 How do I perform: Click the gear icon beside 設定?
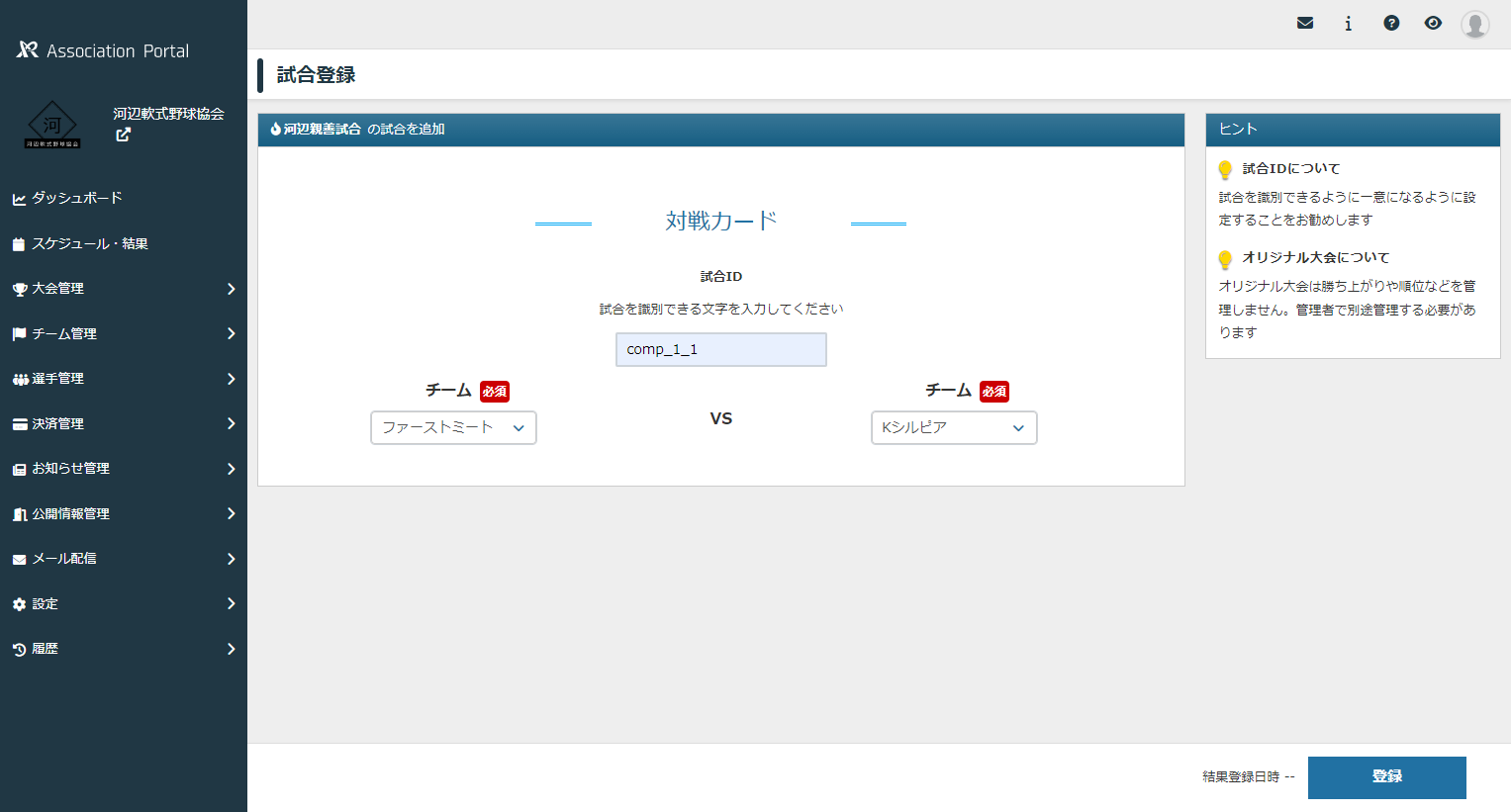[x=20, y=603]
